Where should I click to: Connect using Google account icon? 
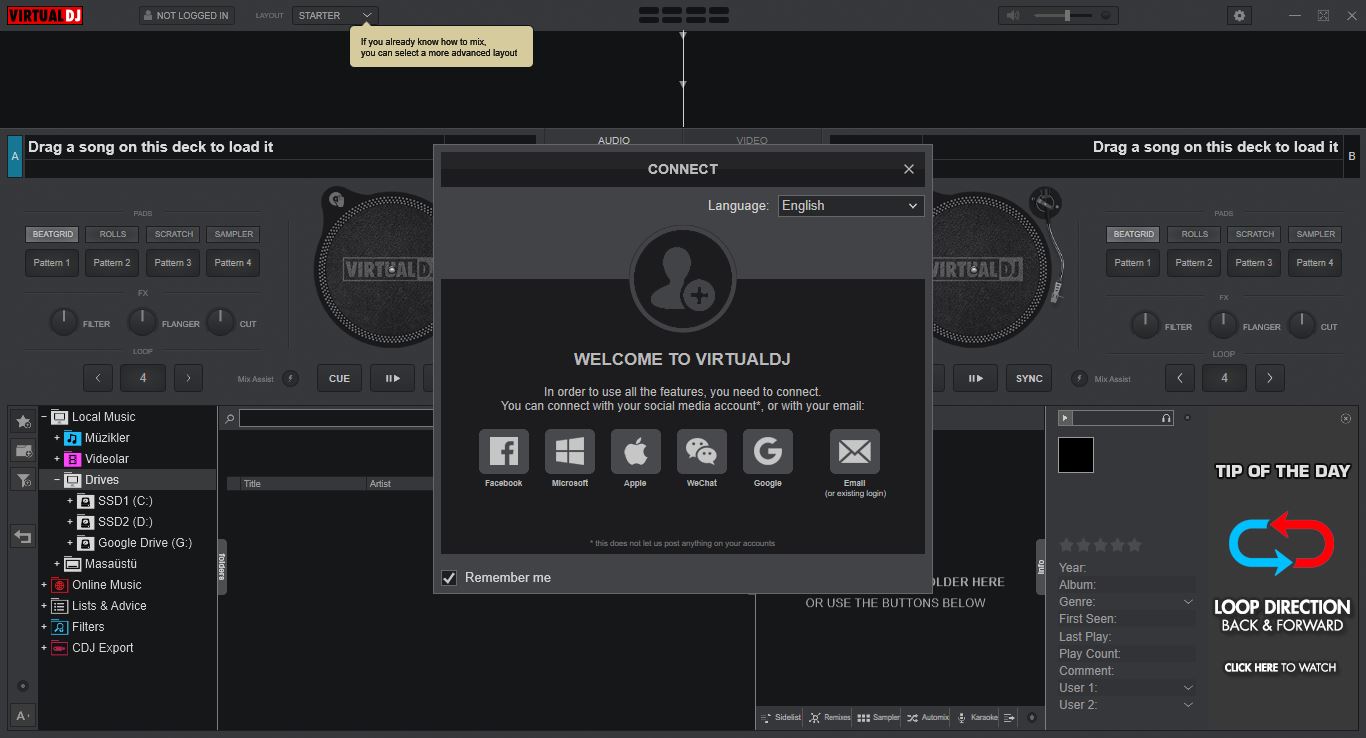tap(767, 452)
